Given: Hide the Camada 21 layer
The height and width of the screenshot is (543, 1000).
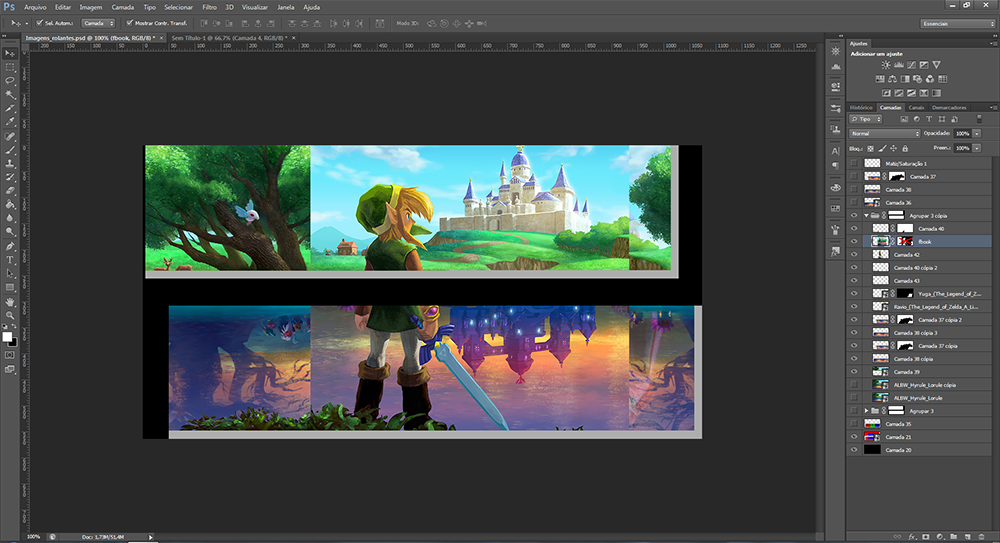Looking at the screenshot, I should 854,437.
